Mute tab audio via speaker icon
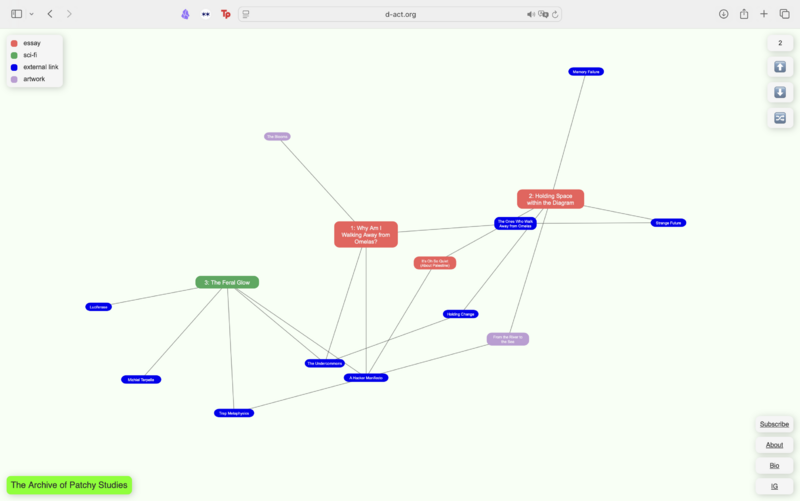Viewport: 800px width, 501px height. coord(531,14)
